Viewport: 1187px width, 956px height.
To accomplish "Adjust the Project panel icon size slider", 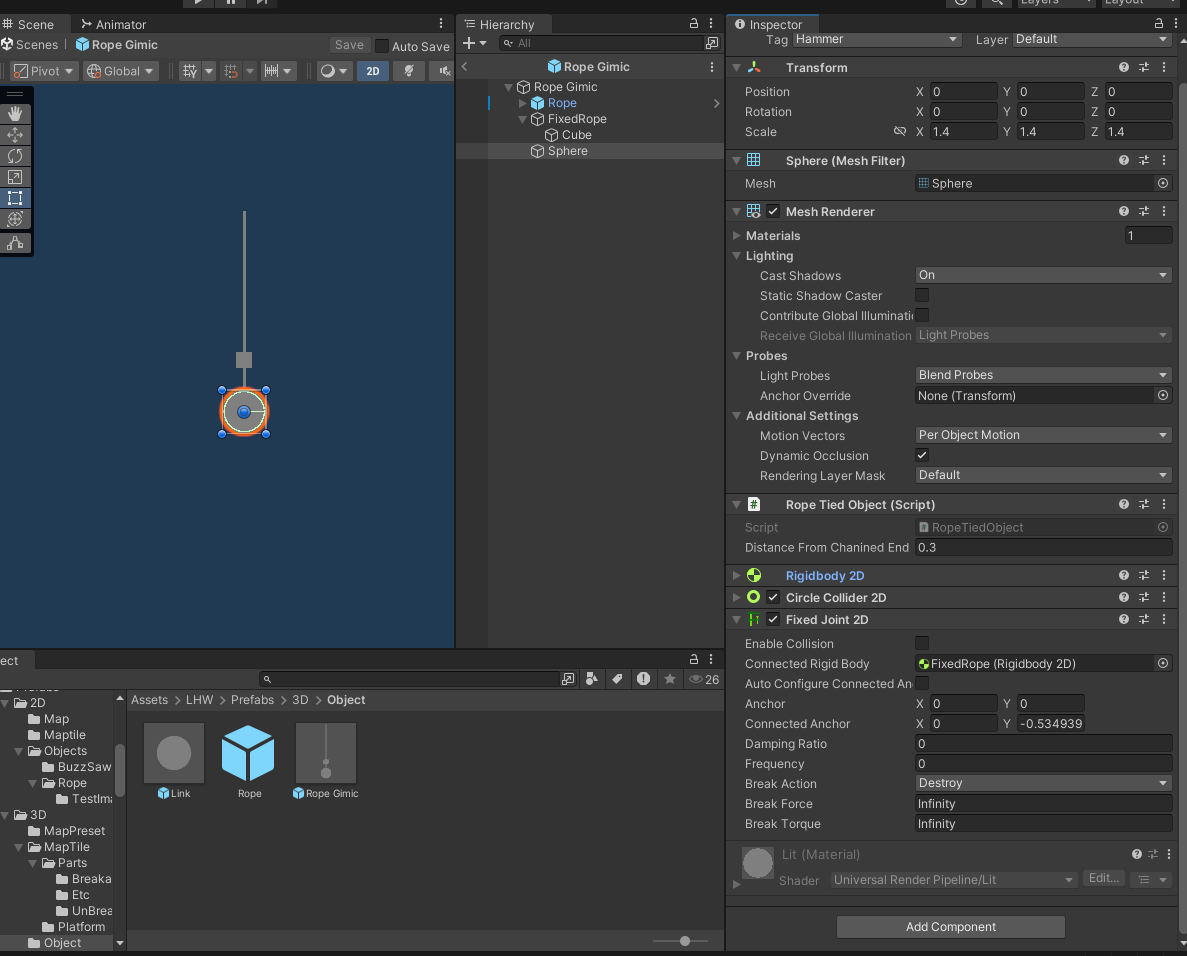I will pos(684,941).
